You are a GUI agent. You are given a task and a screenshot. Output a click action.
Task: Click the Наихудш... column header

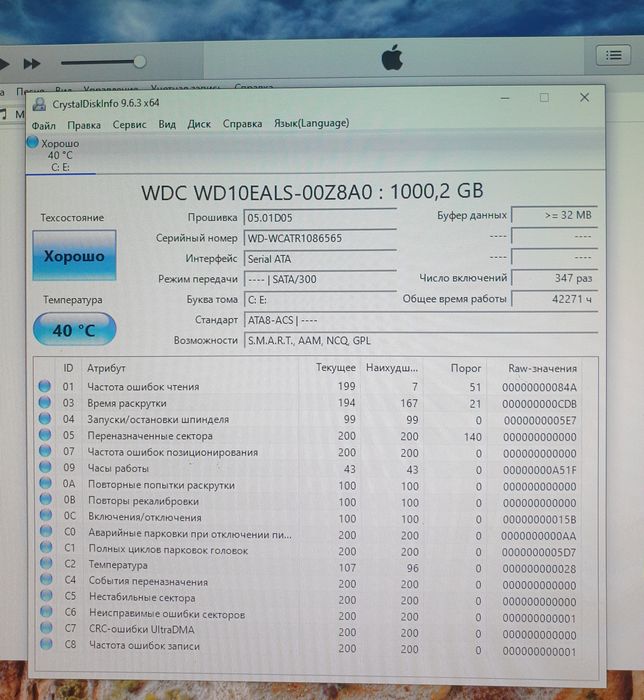pos(392,368)
